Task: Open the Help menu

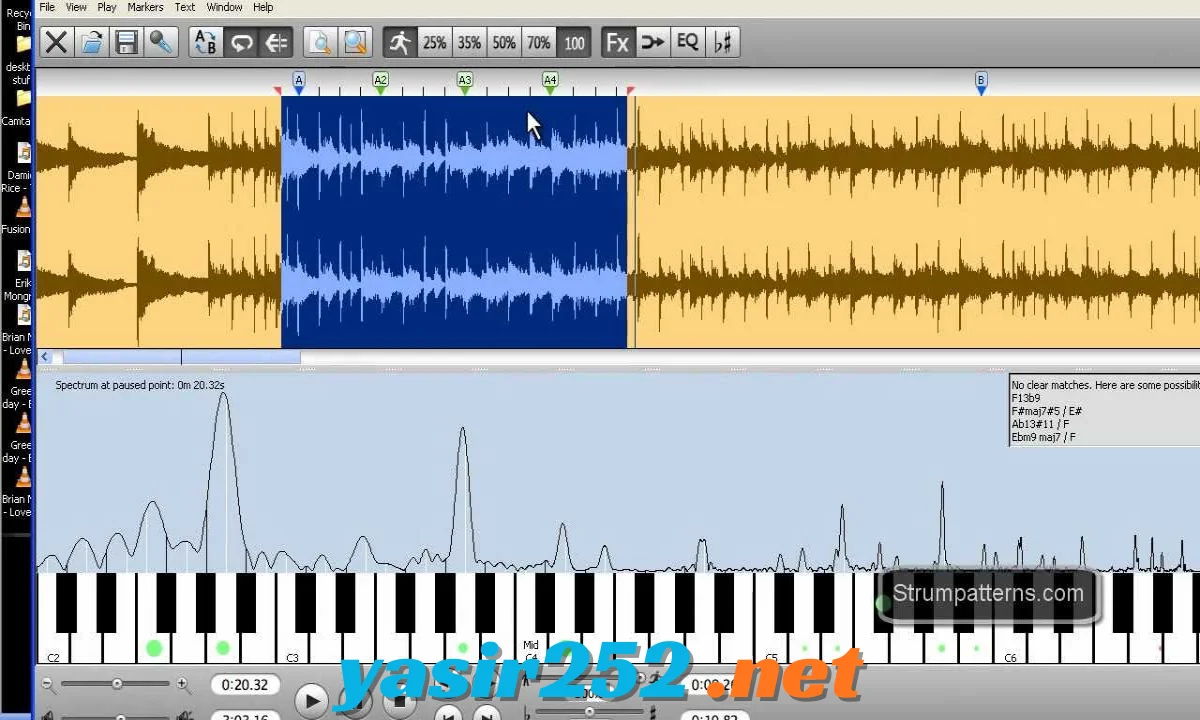Action: tap(263, 7)
